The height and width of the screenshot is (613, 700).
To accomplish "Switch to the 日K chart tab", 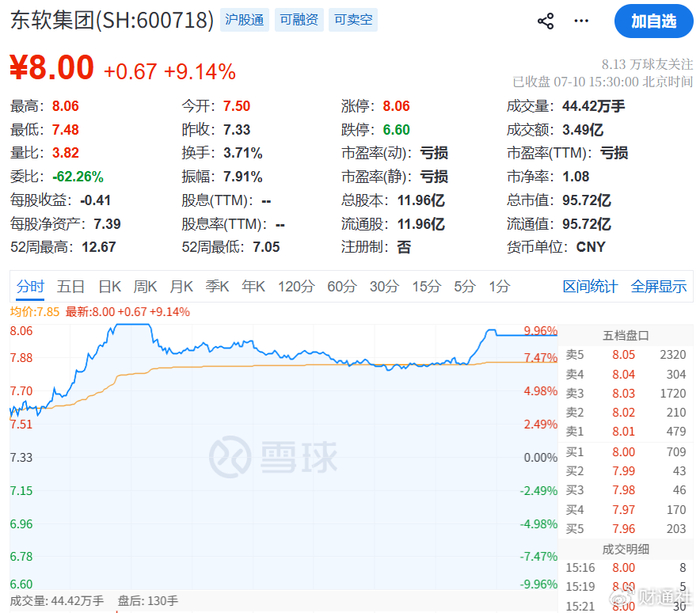I will pos(109,286).
